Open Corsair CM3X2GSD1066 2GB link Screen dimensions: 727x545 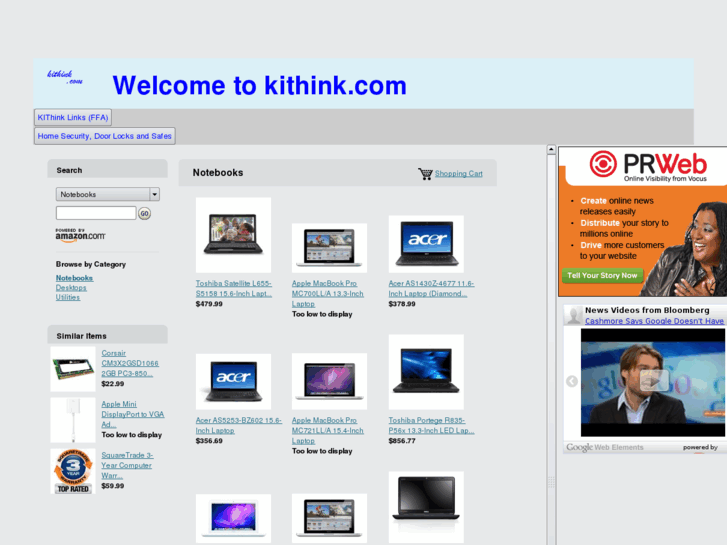click(x=130, y=363)
